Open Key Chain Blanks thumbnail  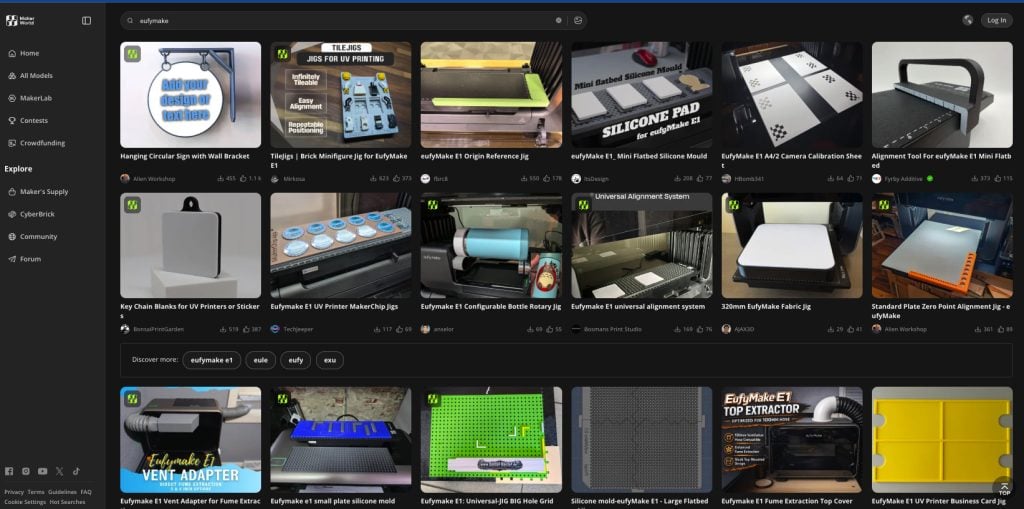[191, 246]
